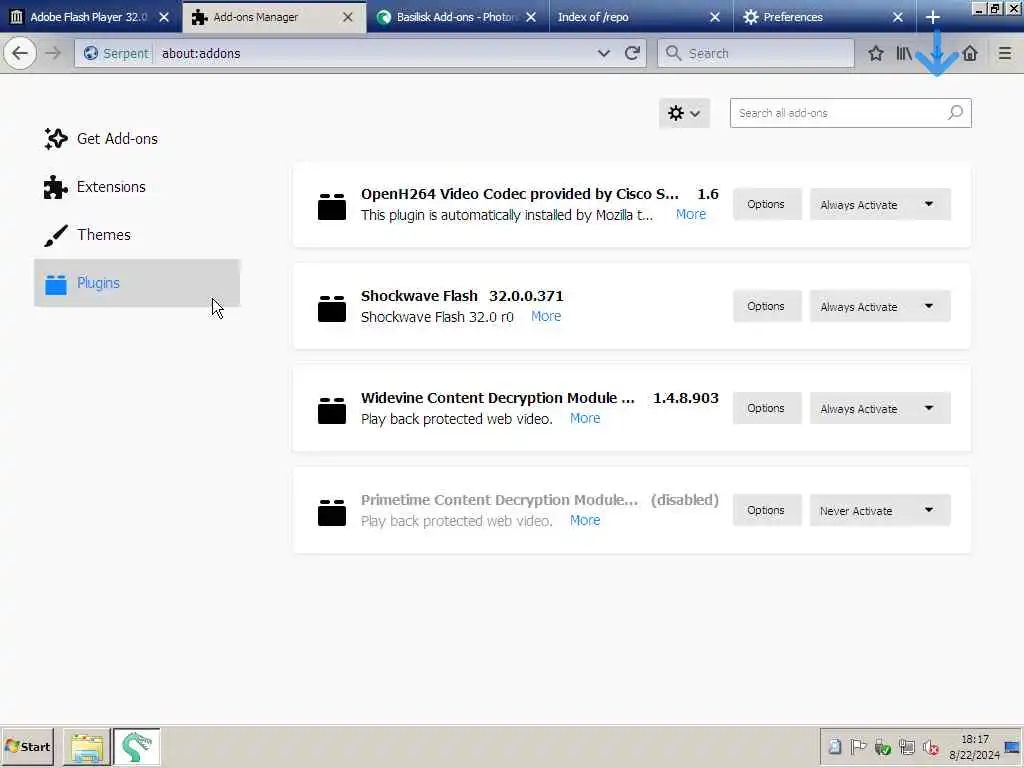
Task: Close the Preferences tab
Action: (x=898, y=17)
